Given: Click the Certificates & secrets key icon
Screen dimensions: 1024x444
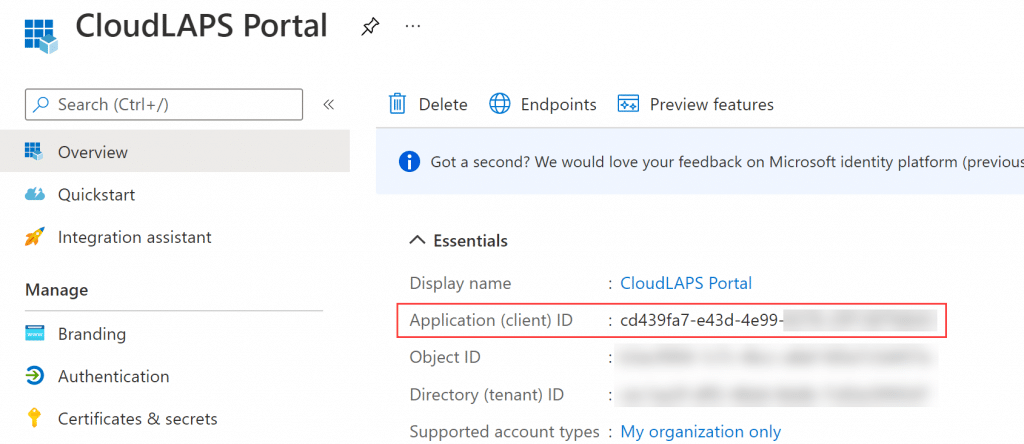Looking at the screenshot, I should tap(34, 418).
